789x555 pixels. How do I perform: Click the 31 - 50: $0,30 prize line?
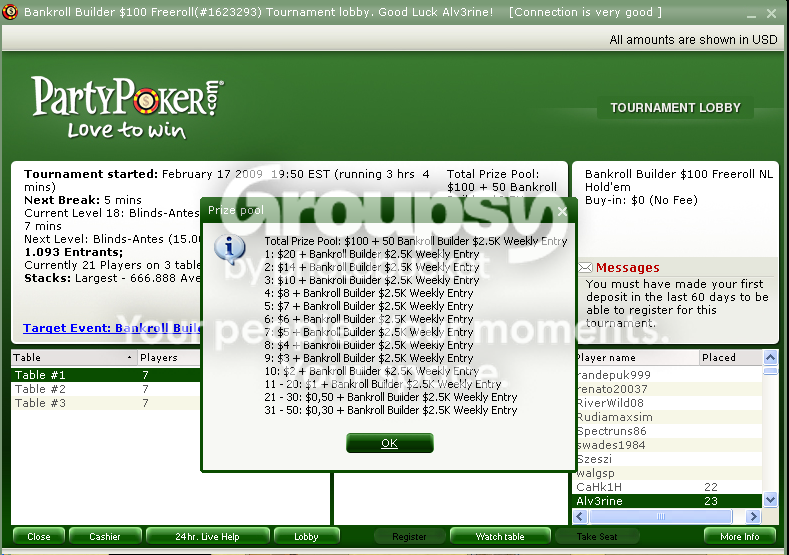click(390, 410)
